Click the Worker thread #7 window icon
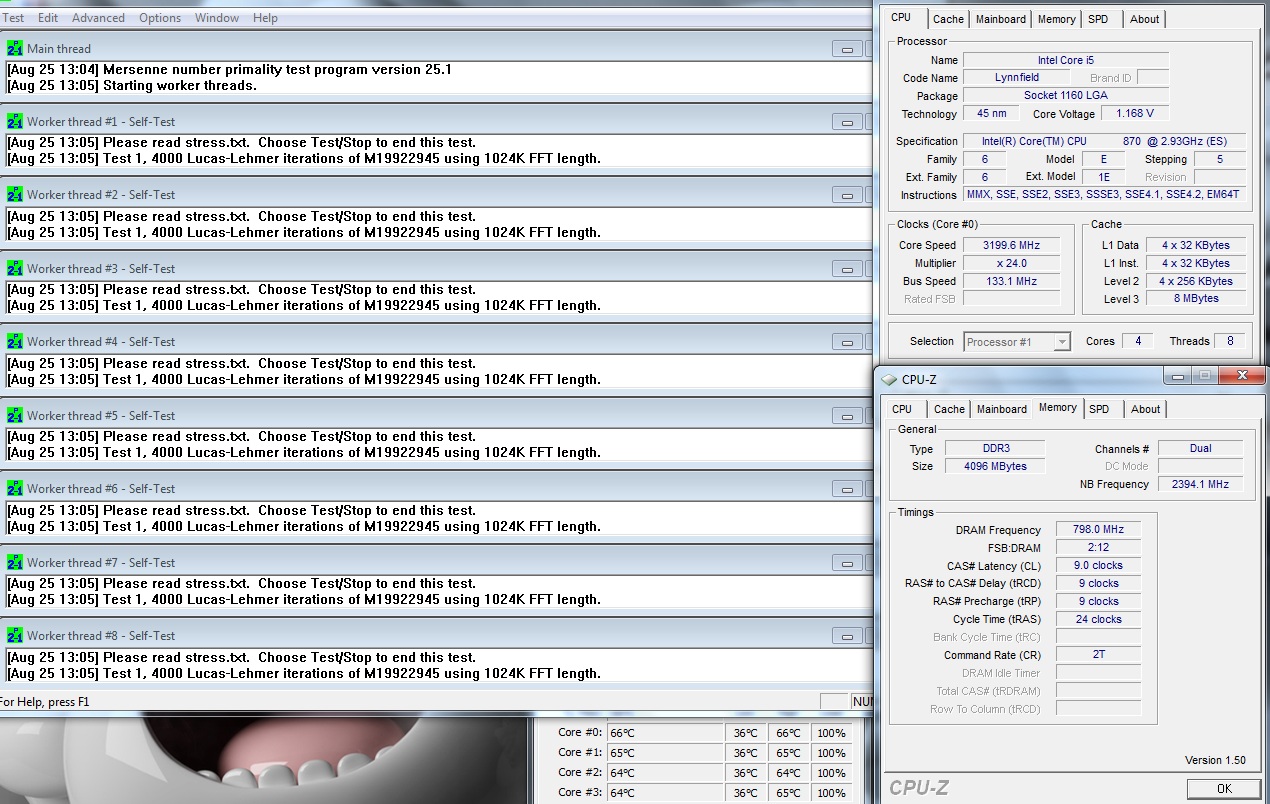This screenshot has height=804, width=1270. coord(15,562)
